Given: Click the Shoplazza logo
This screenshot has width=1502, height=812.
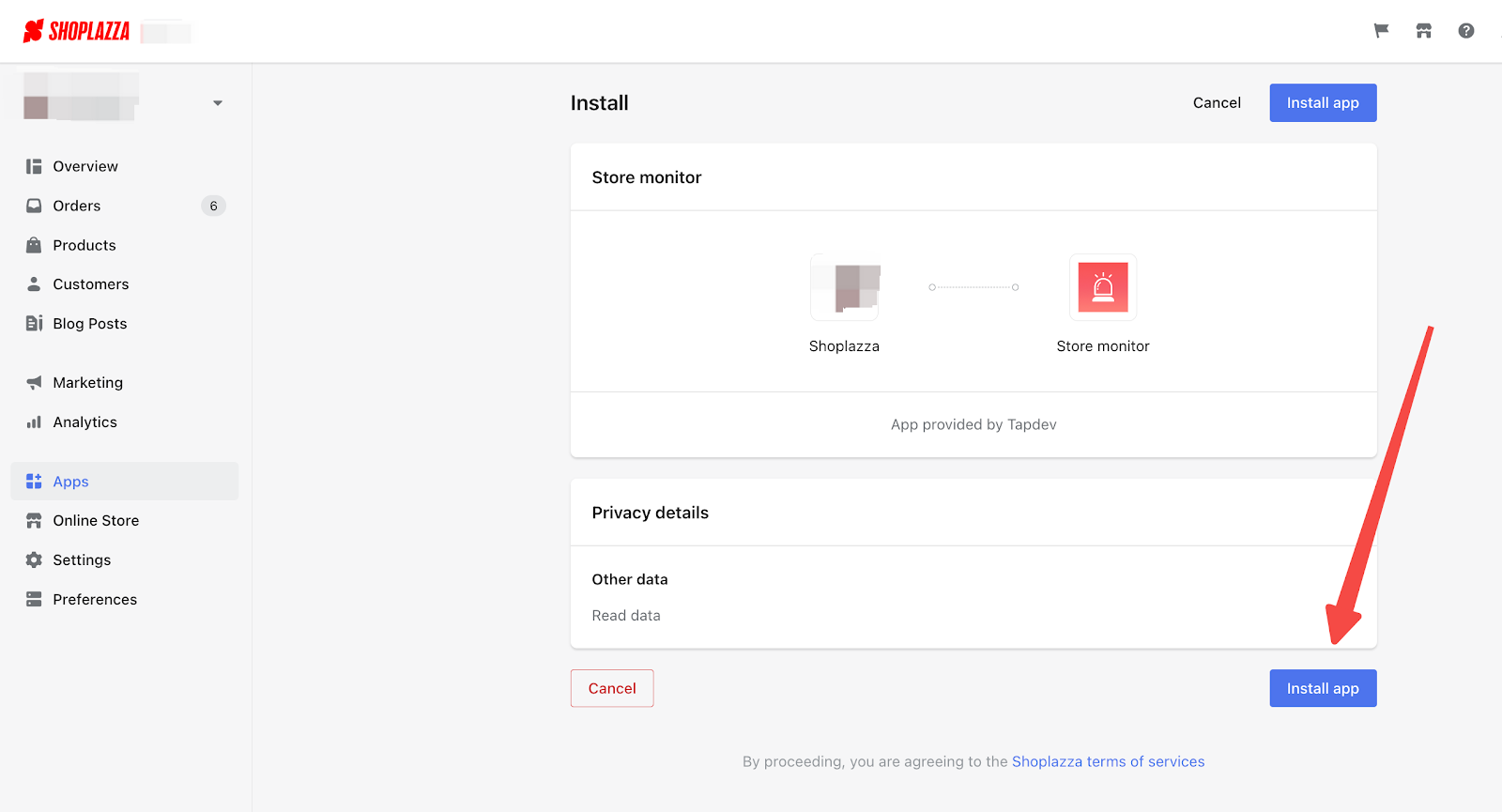Looking at the screenshot, I should [76, 31].
